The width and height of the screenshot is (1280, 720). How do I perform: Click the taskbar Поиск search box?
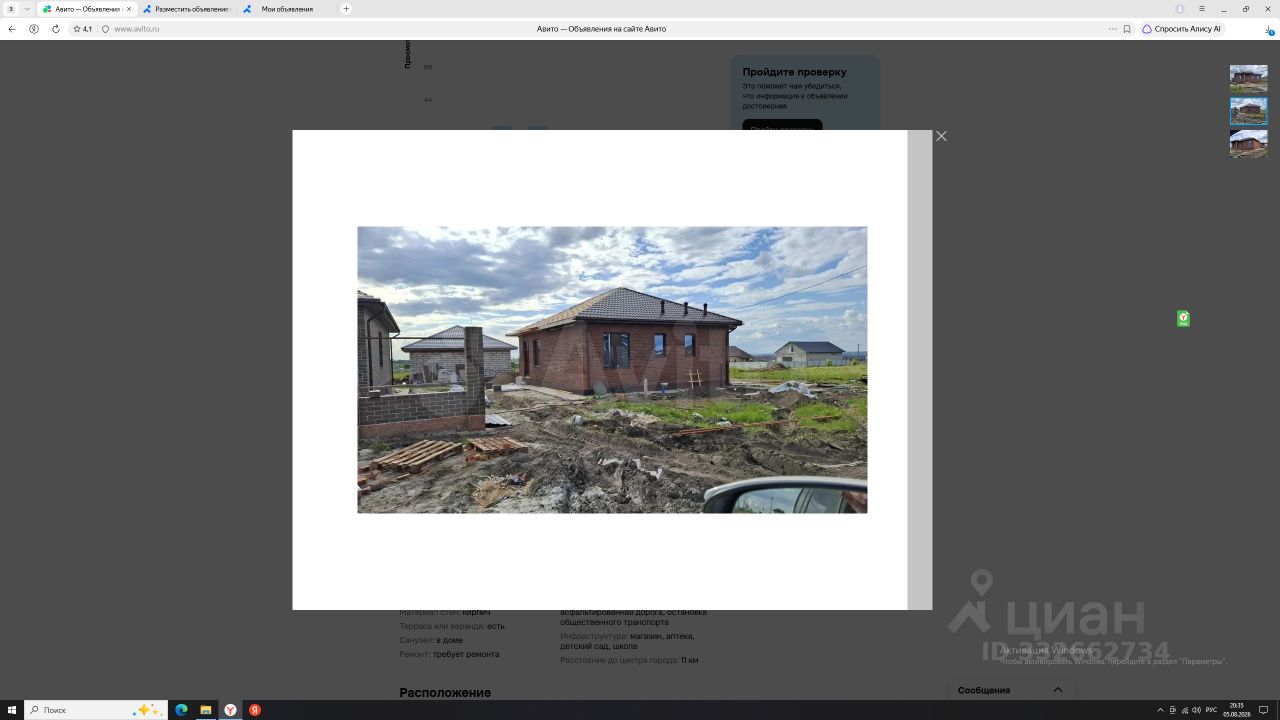pyautogui.click(x=96, y=710)
